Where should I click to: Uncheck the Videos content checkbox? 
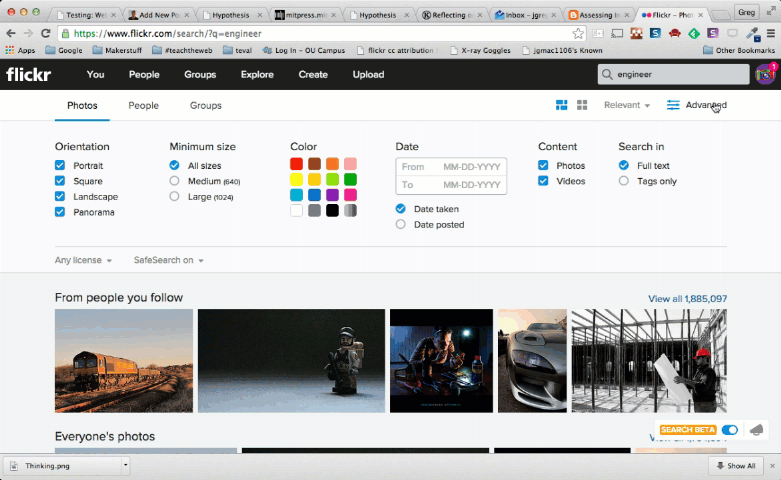(543, 181)
